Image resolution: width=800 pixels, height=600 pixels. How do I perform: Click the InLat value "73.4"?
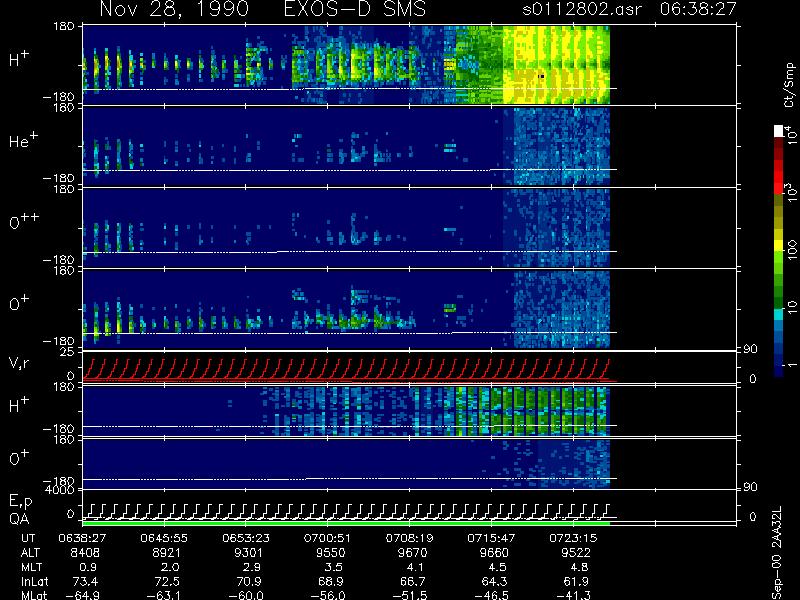[x=85, y=582]
